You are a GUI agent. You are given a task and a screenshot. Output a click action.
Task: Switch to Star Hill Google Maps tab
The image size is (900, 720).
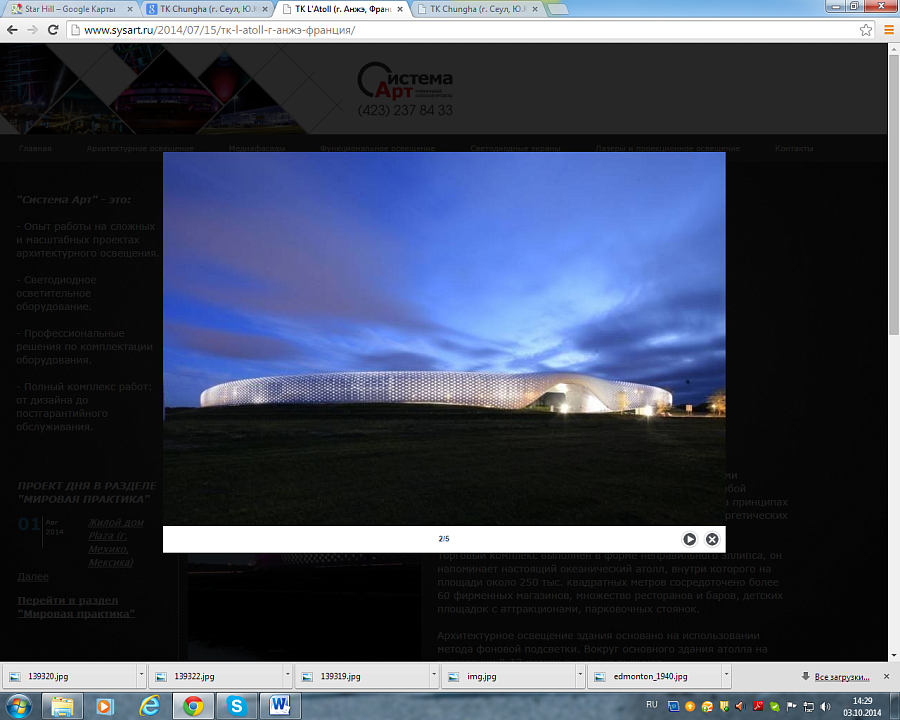[68, 9]
